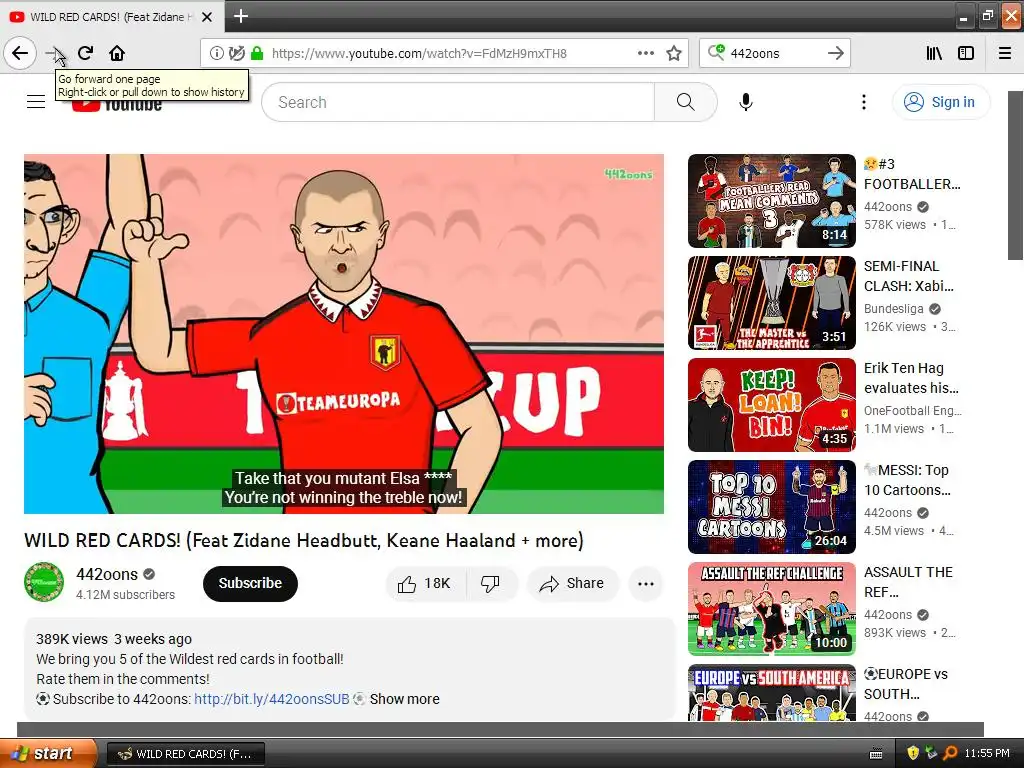Screen dimensions: 1024x768
Task: Start voice search with the microphone
Action: click(x=746, y=102)
